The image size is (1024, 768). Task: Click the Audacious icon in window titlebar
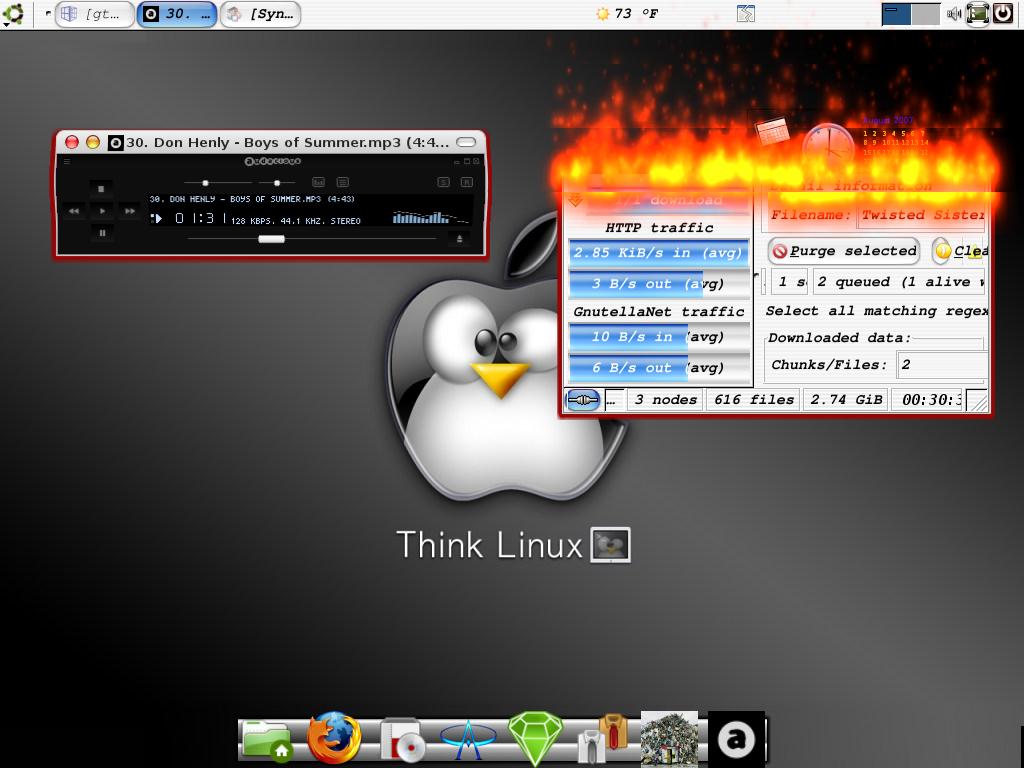click(x=116, y=142)
